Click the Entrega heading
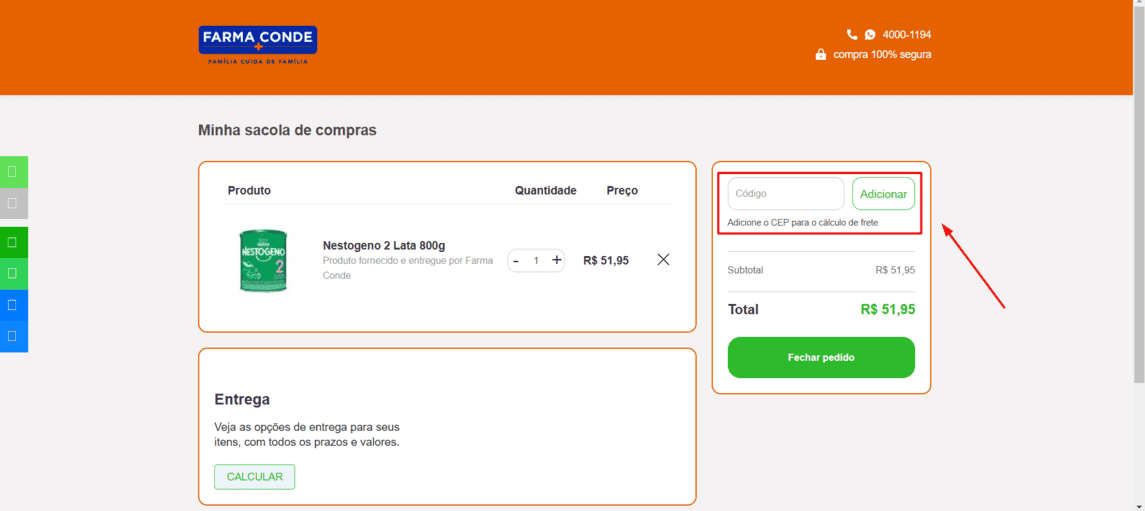Image resolution: width=1145 pixels, height=511 pixels. [242, 399]
